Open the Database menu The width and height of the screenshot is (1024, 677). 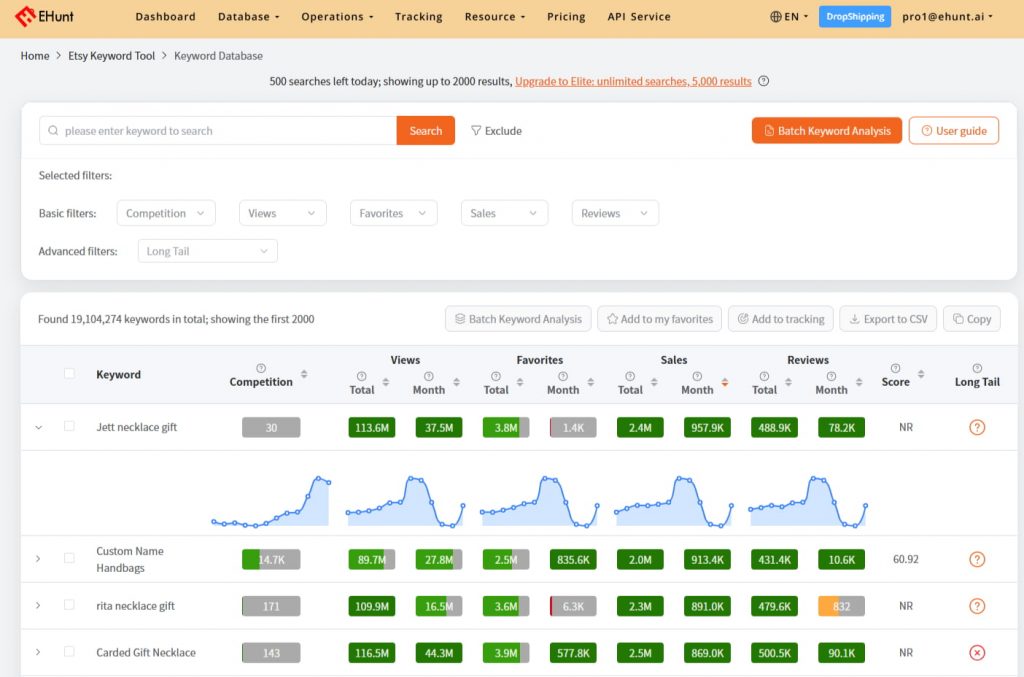[x=248, y=16]
